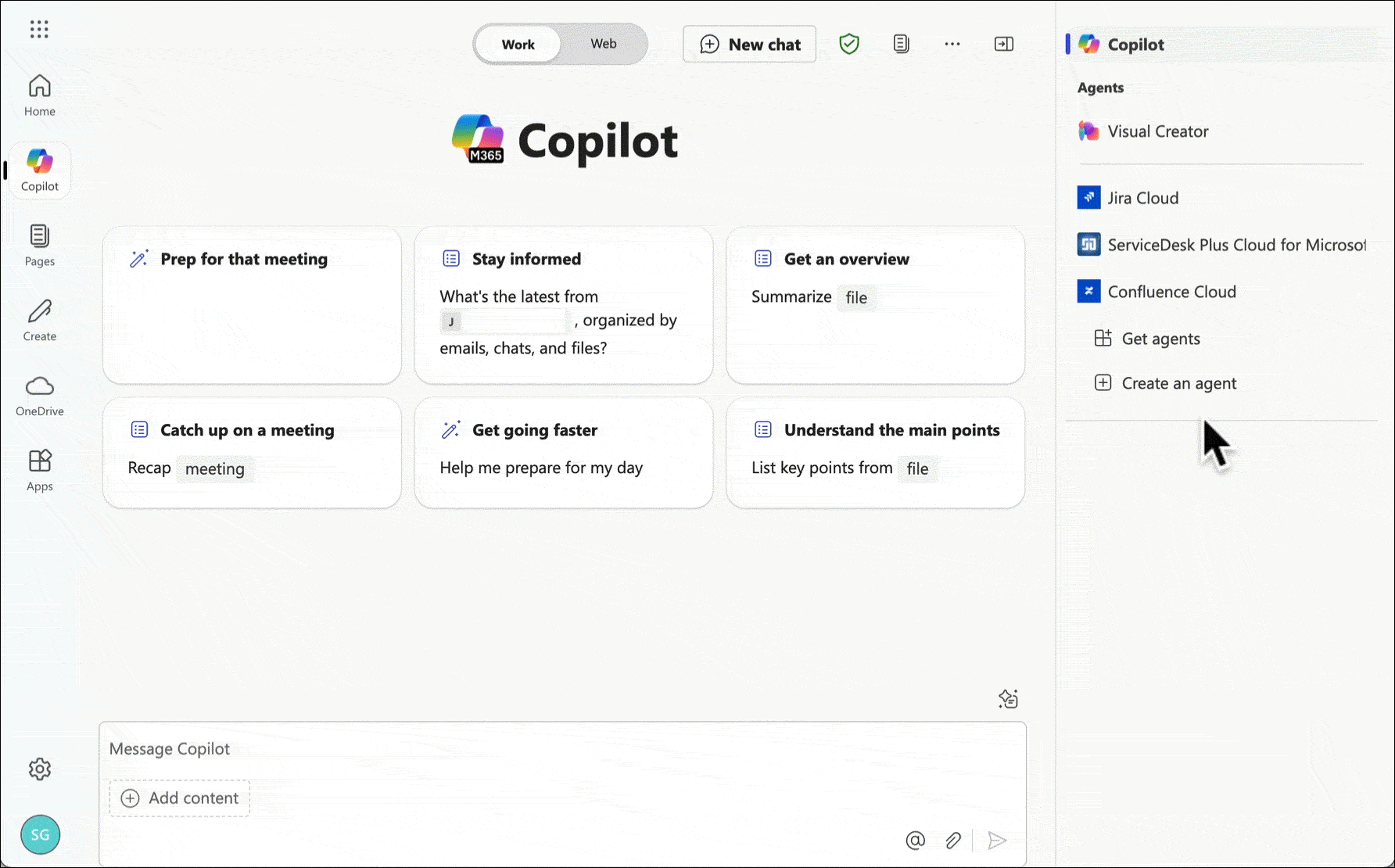This screenshot has height=868, width=1395.
Task: Open Visual Creator agent
Action: pyautogui.click(x=1143, y=131)
